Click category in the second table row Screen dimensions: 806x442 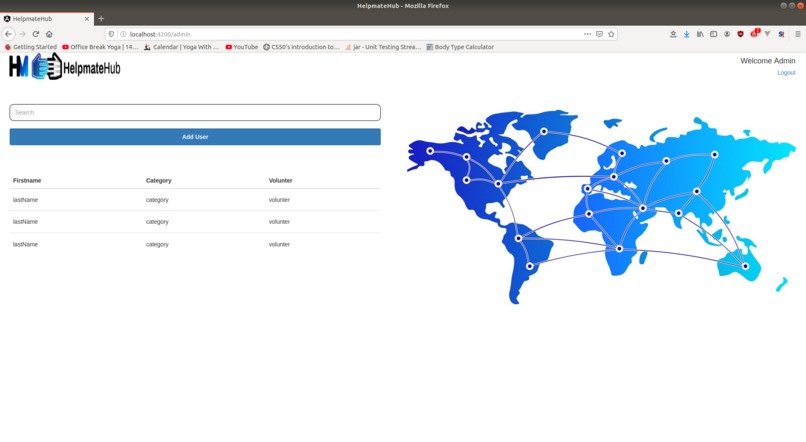(x=157, y=222)
